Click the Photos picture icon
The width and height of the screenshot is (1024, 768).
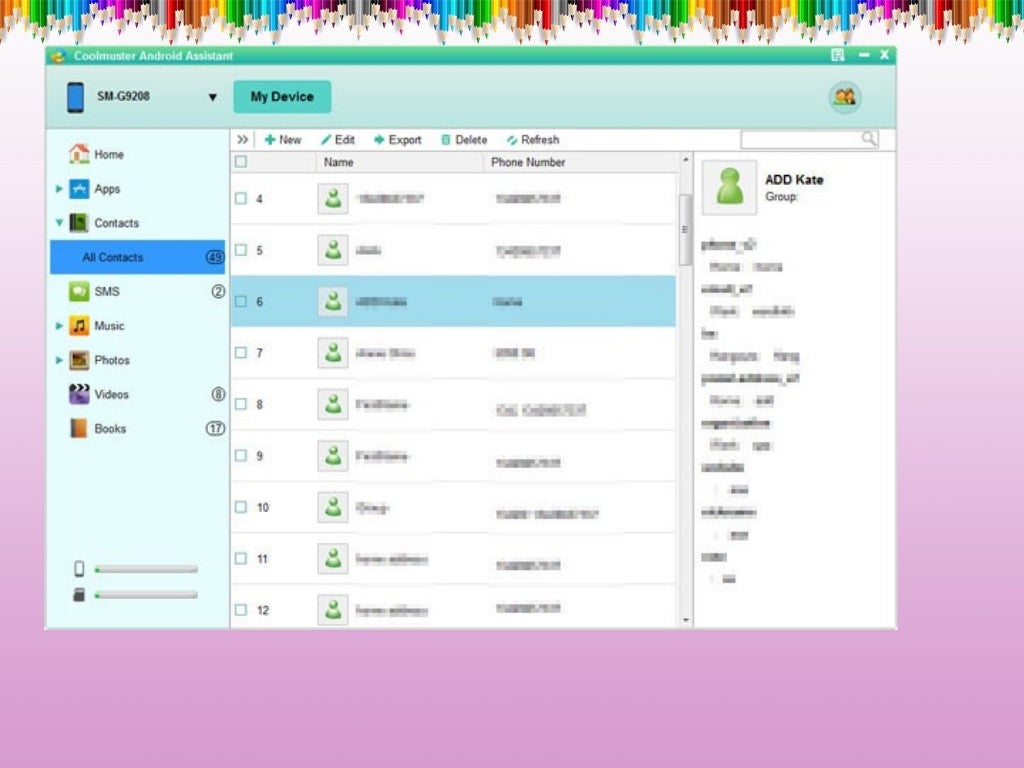(79, 360)
